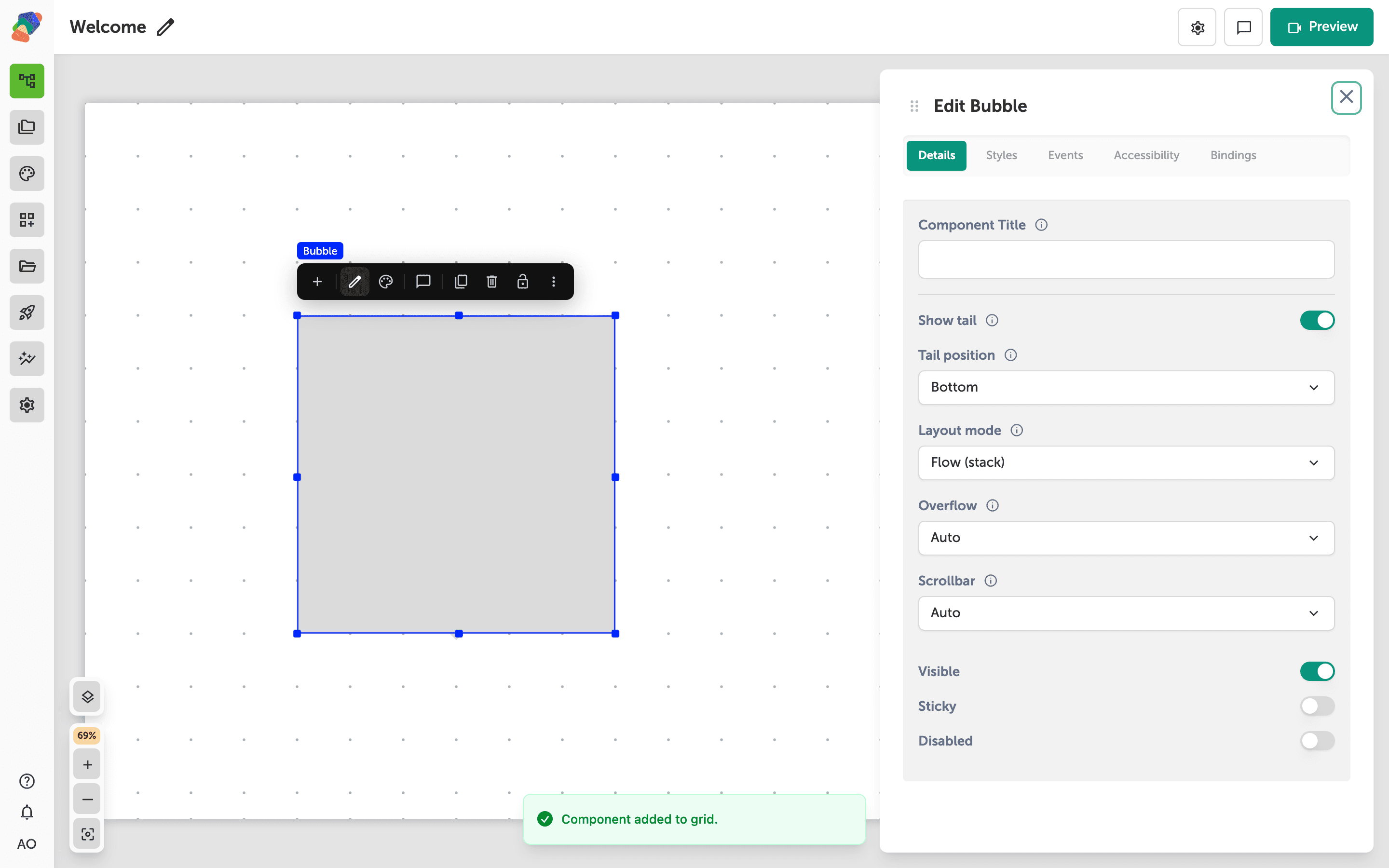Switch to the Bindings tab
1389x868 pixels.
1233,156
